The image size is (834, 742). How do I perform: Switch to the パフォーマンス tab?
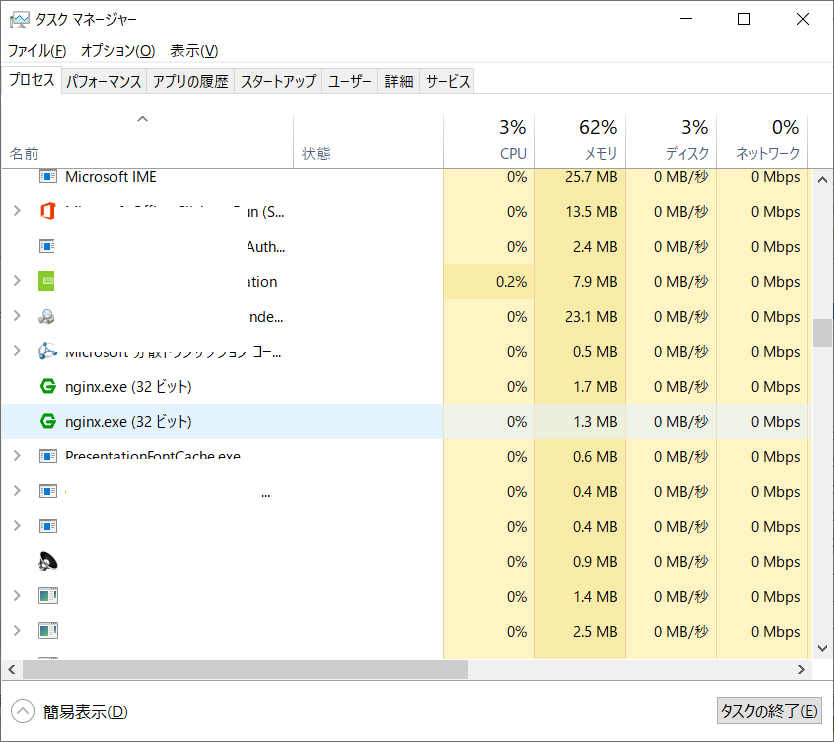104,81
